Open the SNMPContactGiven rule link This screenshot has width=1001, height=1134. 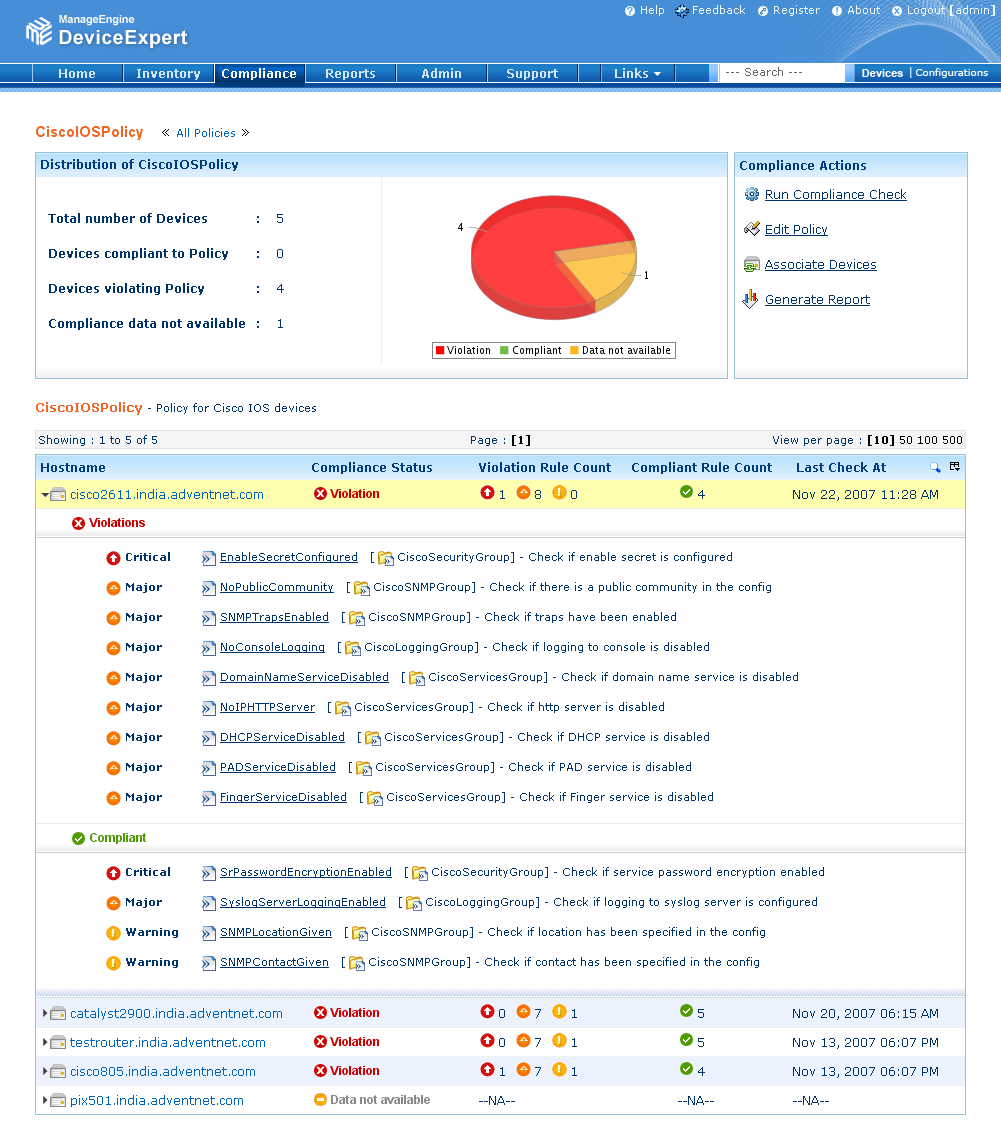[274, 963]
